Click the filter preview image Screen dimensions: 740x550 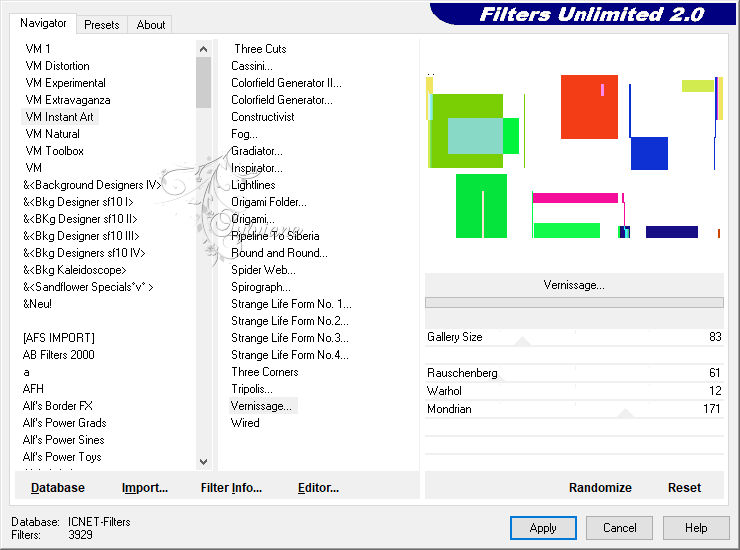click(574, 156)
